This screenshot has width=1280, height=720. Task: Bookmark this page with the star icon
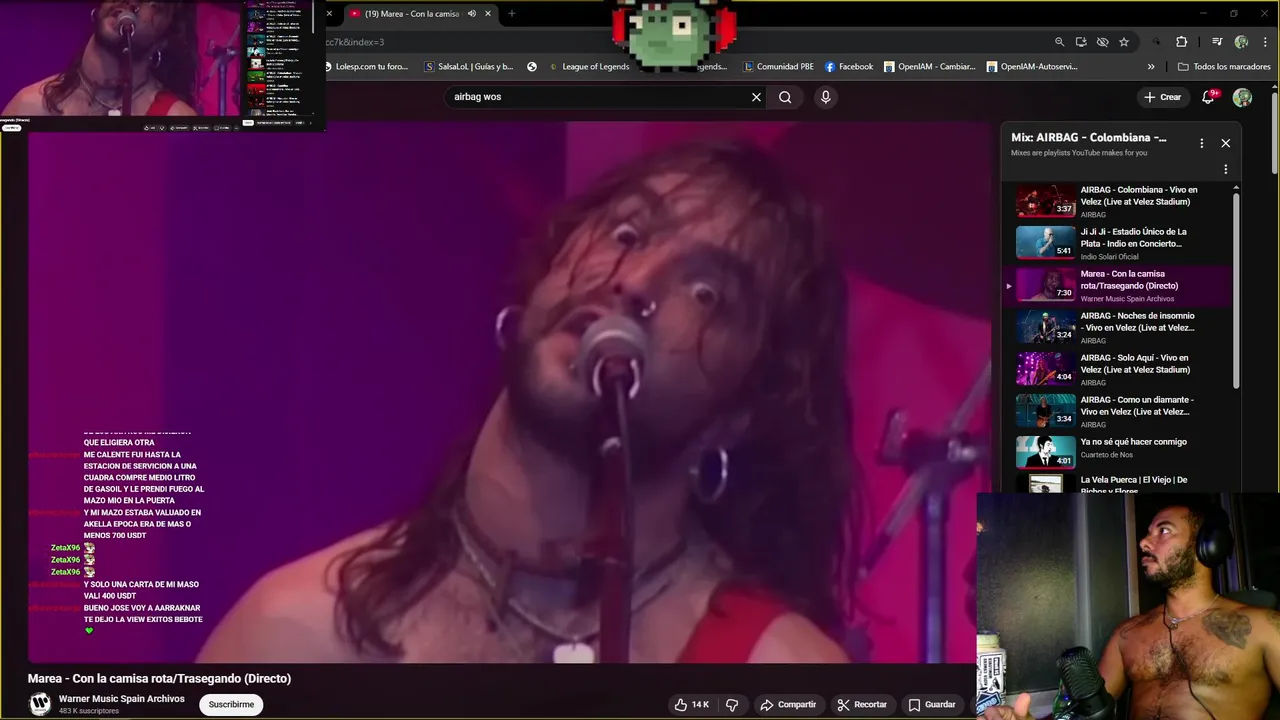coord(1124,42)
